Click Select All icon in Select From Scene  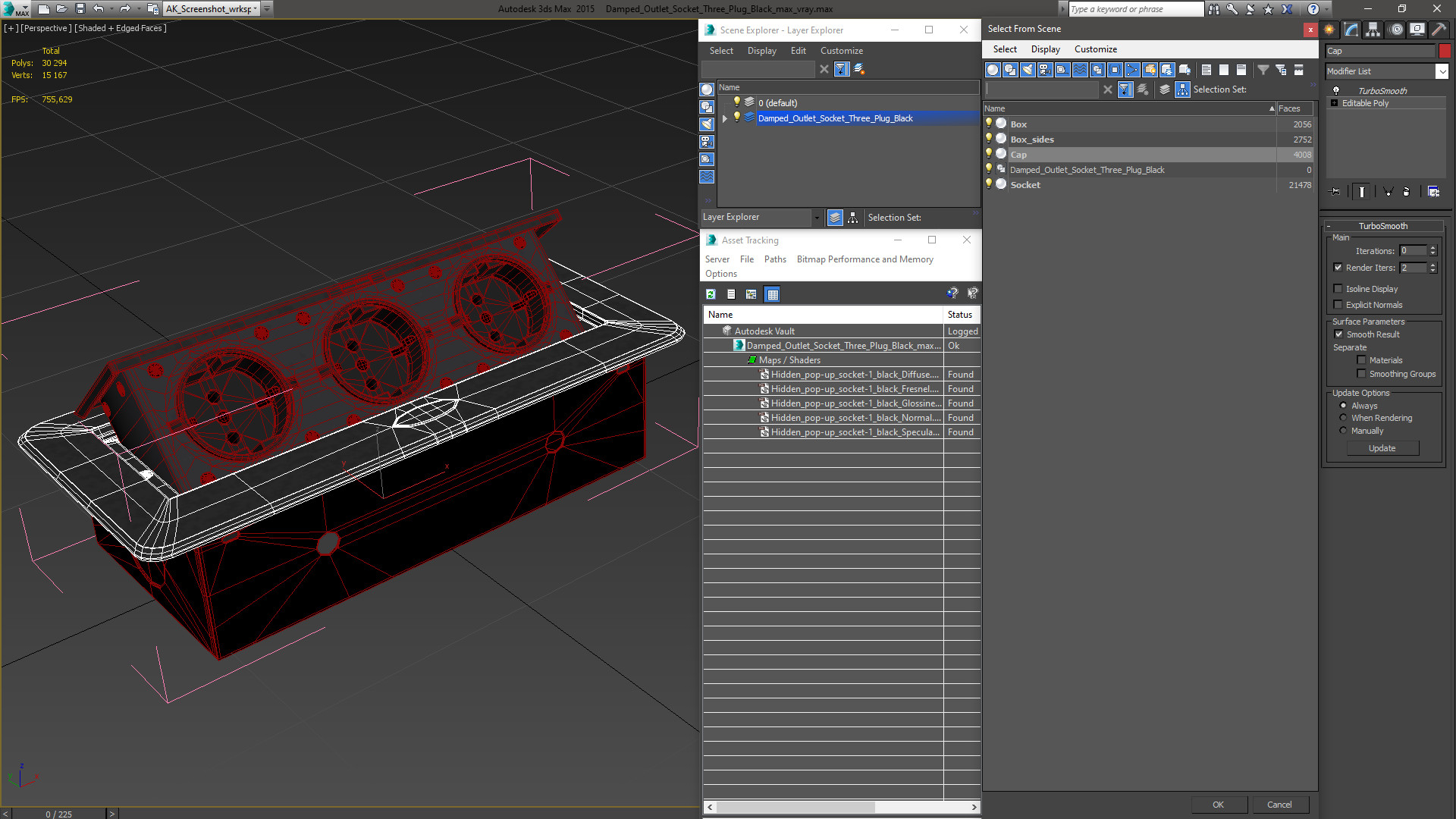(x=1207, y=70)
